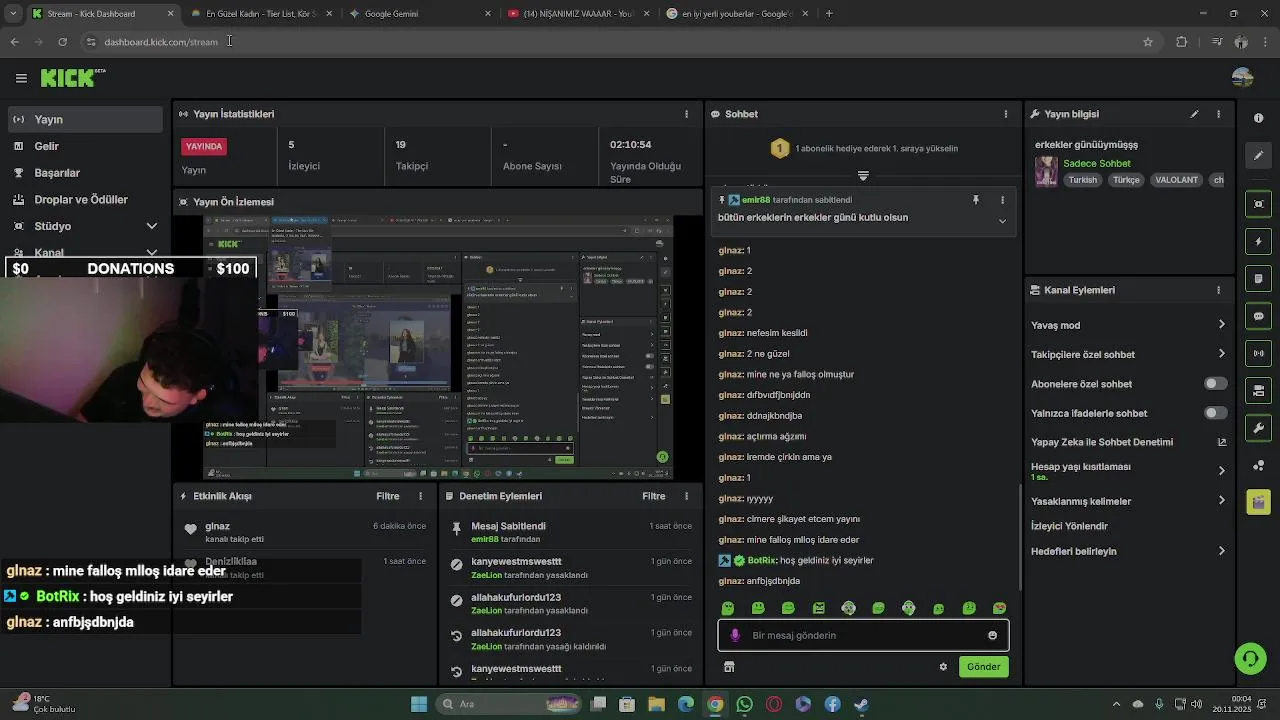
Task: Open the Windows Start menu
Action: point(419,704)
